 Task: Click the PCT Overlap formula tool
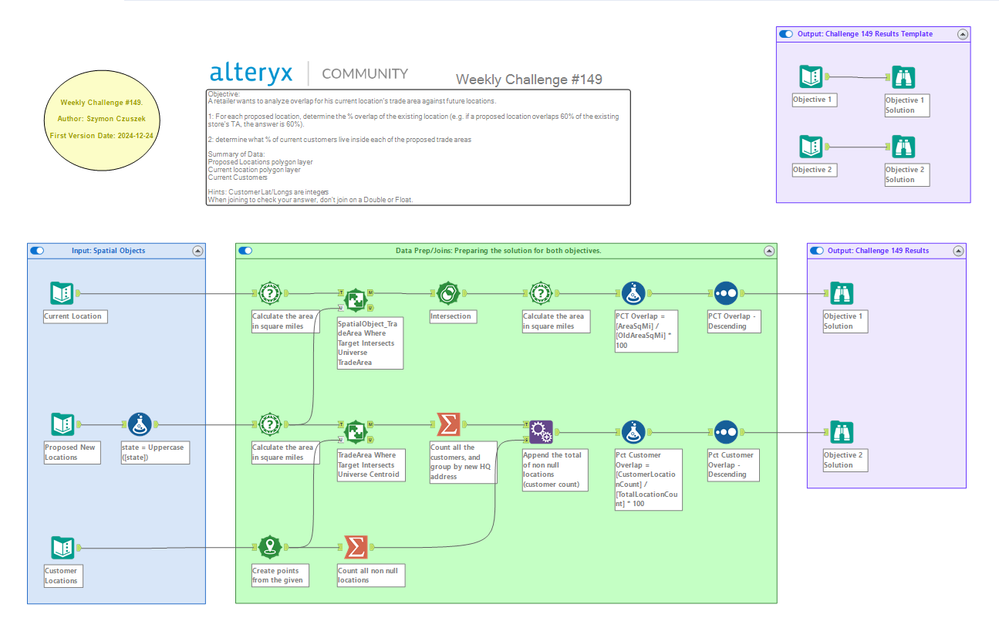coord(633,293)
